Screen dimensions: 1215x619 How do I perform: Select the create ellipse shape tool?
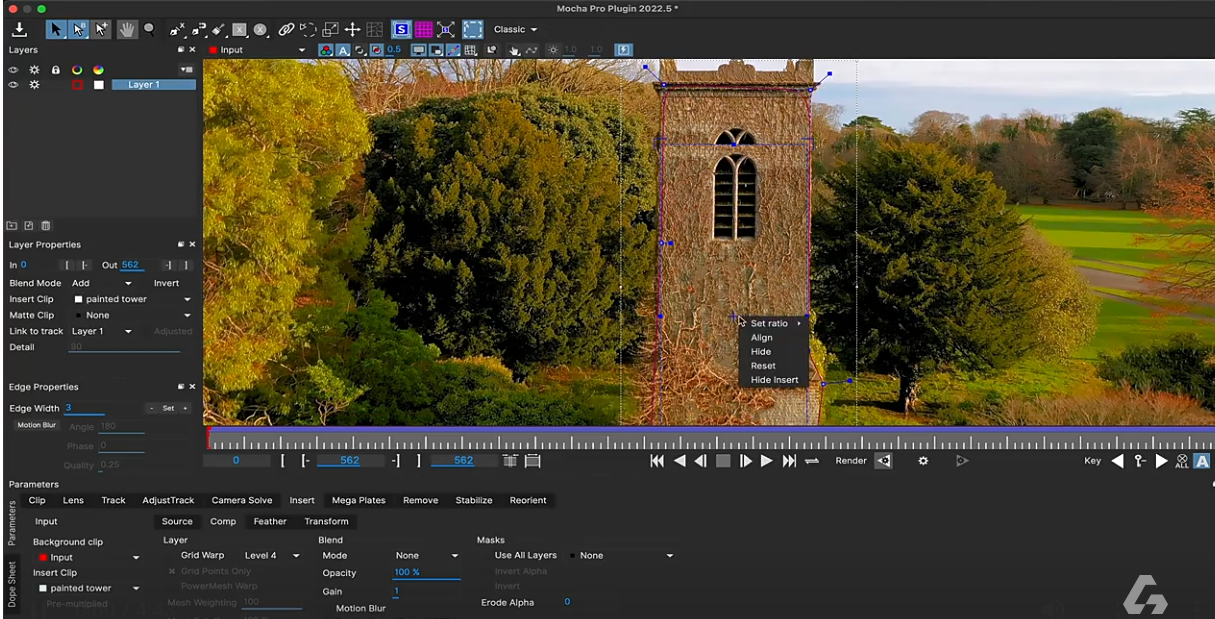(x=260, y=29)
